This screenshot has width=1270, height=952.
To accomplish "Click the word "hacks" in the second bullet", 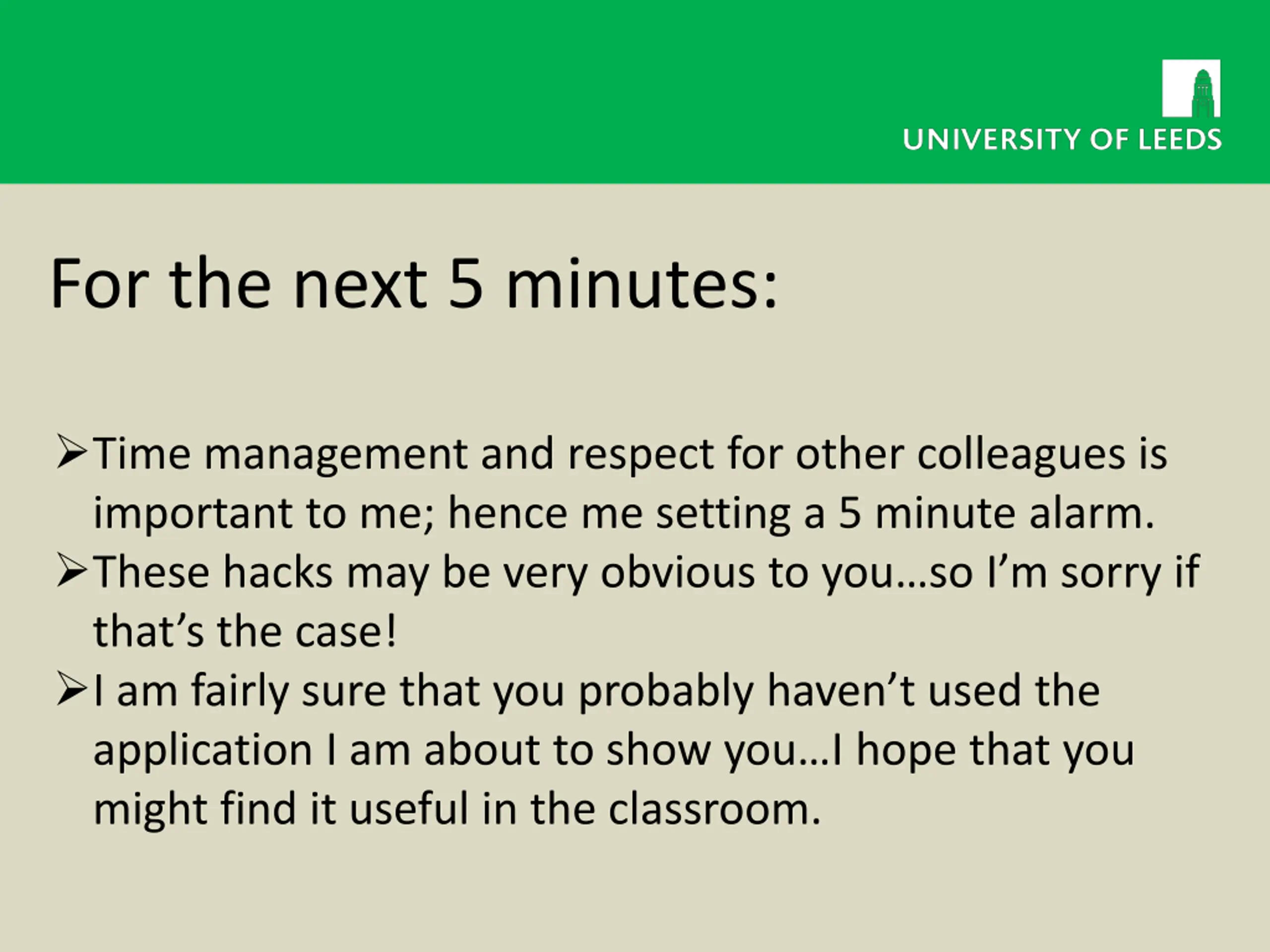I will [277, 572].
